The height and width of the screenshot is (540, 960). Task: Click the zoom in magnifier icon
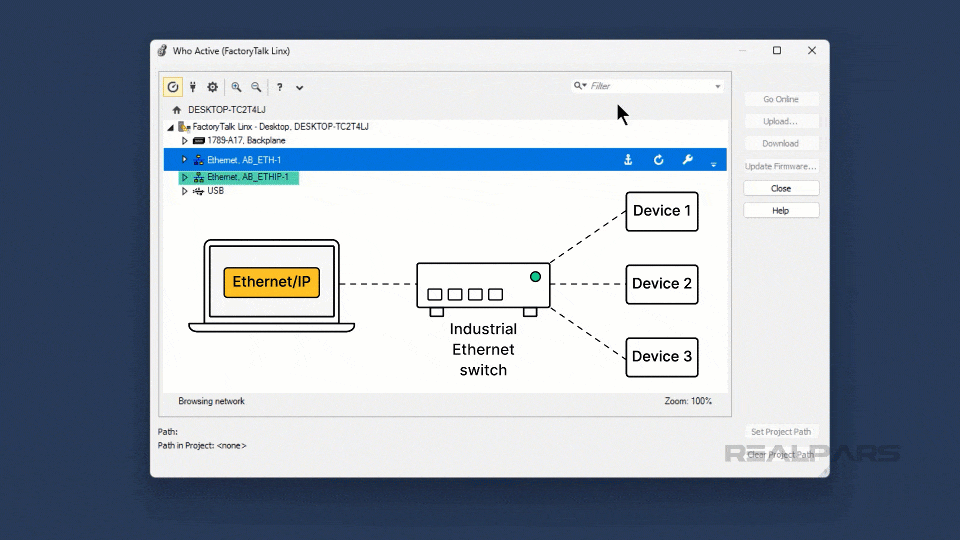coord(236,87)
